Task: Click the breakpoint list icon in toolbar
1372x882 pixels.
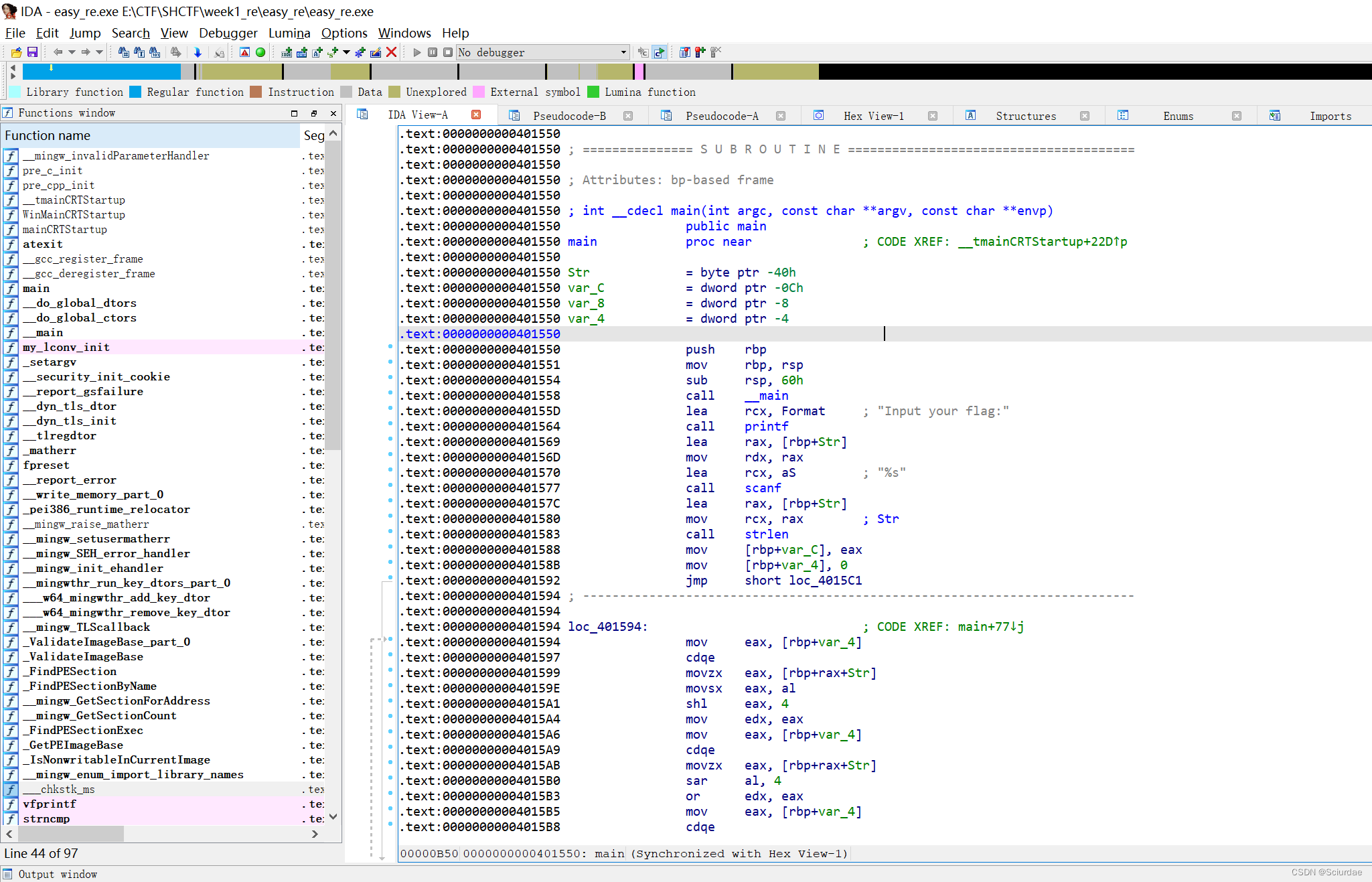Action: point(684,52)
